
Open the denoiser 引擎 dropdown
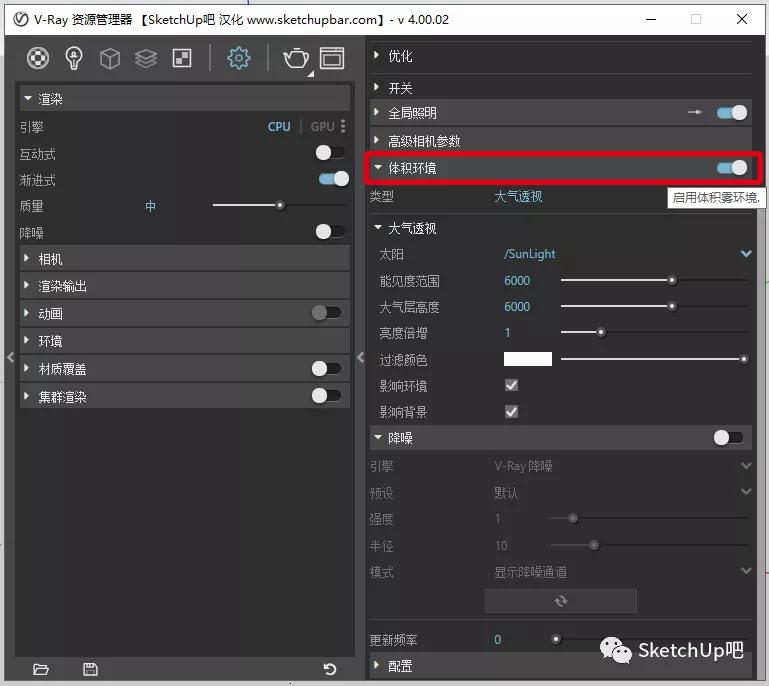coord(746,465)
